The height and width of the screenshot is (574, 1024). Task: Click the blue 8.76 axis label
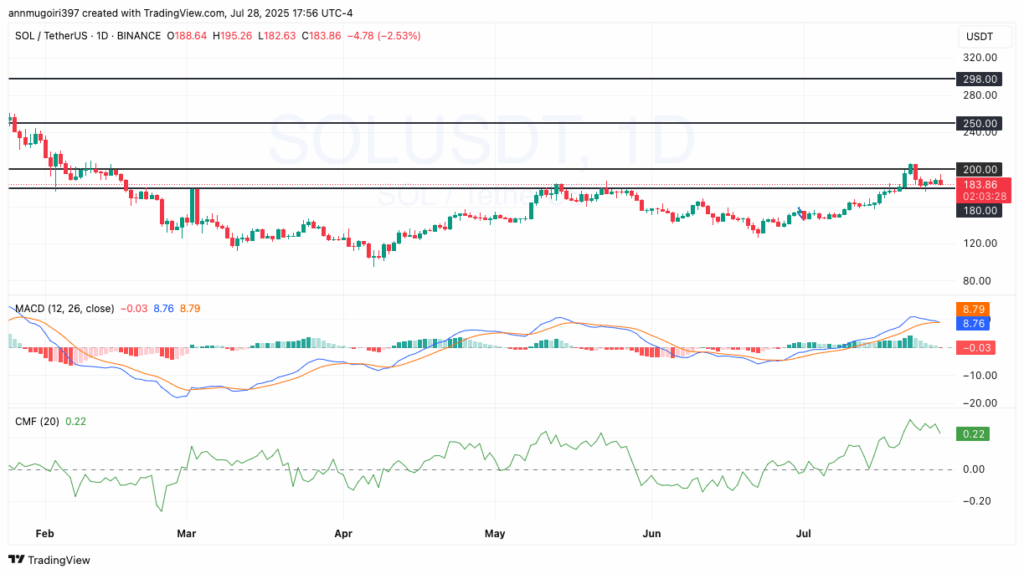coord(973,323)
